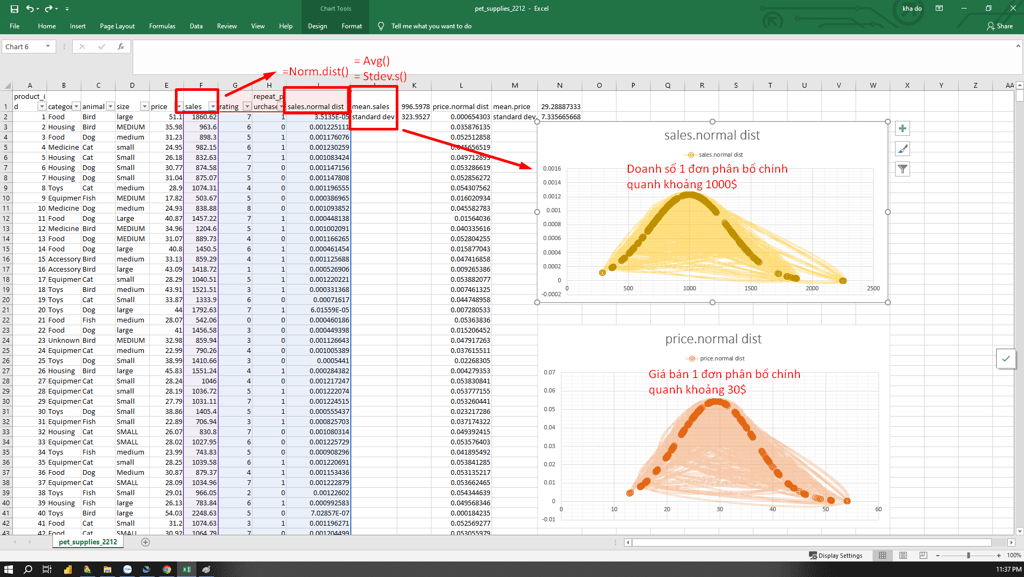Viewport: 1024px width, 577px height.
Task: Click the Insert Function fx icon
Action: tap(121, 46)
